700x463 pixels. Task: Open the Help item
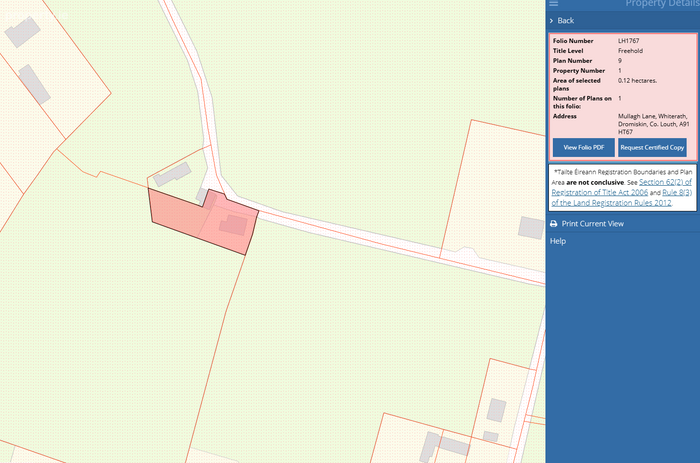click(x=558, y=241)
